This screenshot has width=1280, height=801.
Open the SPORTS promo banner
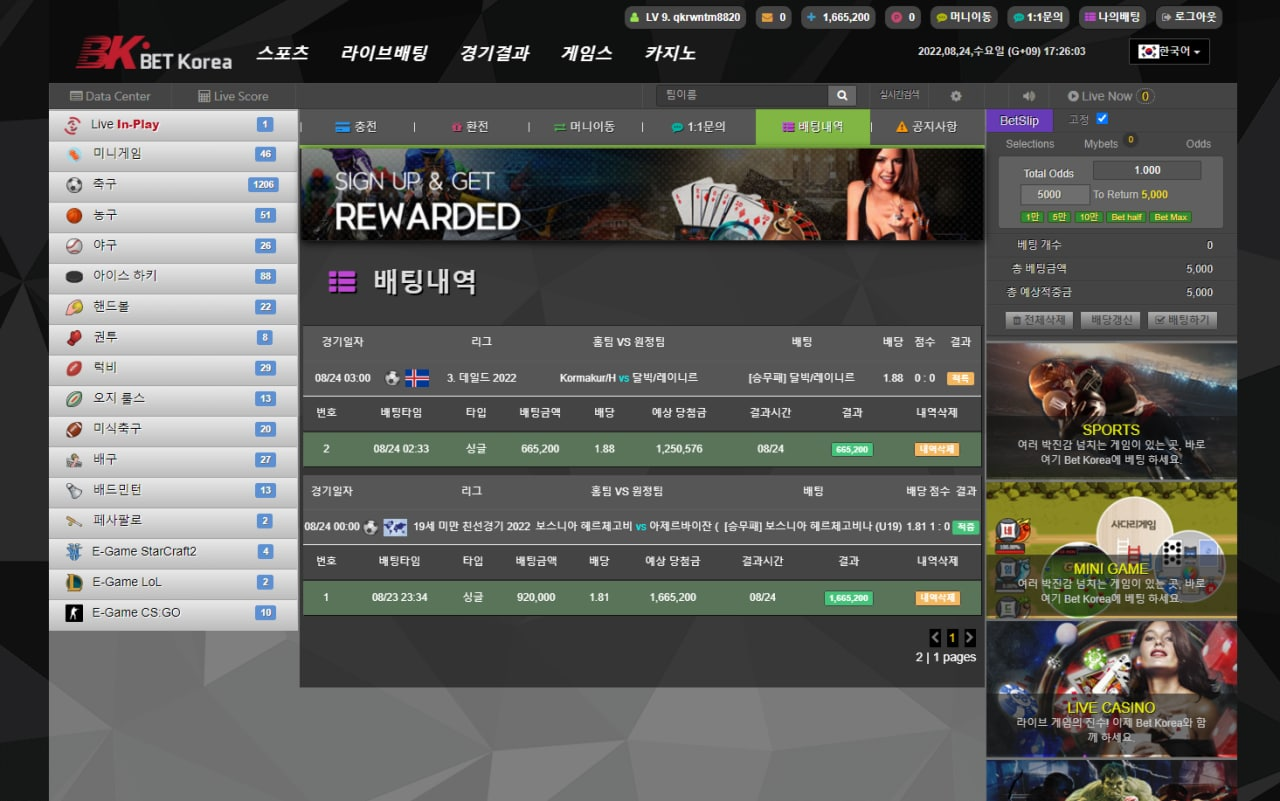(x=1111, y=410)
